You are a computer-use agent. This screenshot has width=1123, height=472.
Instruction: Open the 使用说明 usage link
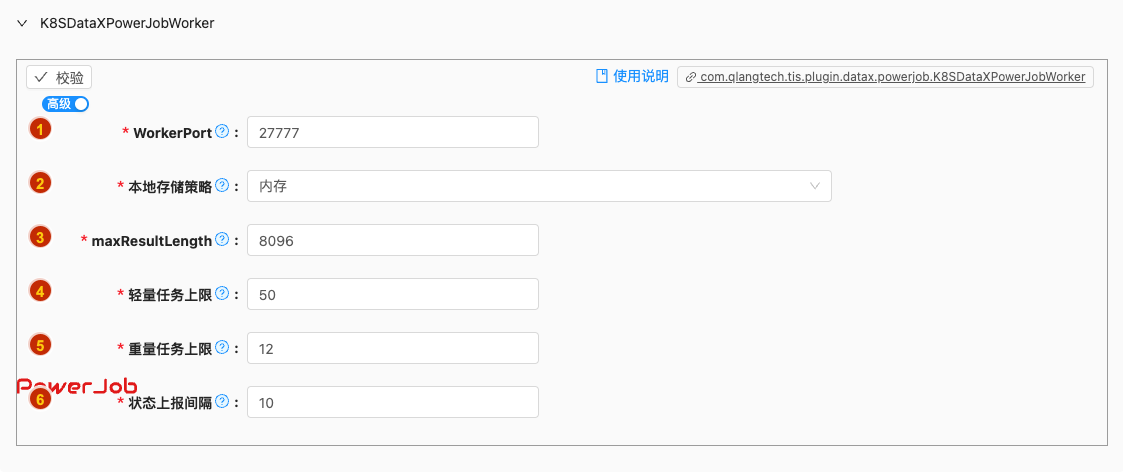(x=640, y=76)
